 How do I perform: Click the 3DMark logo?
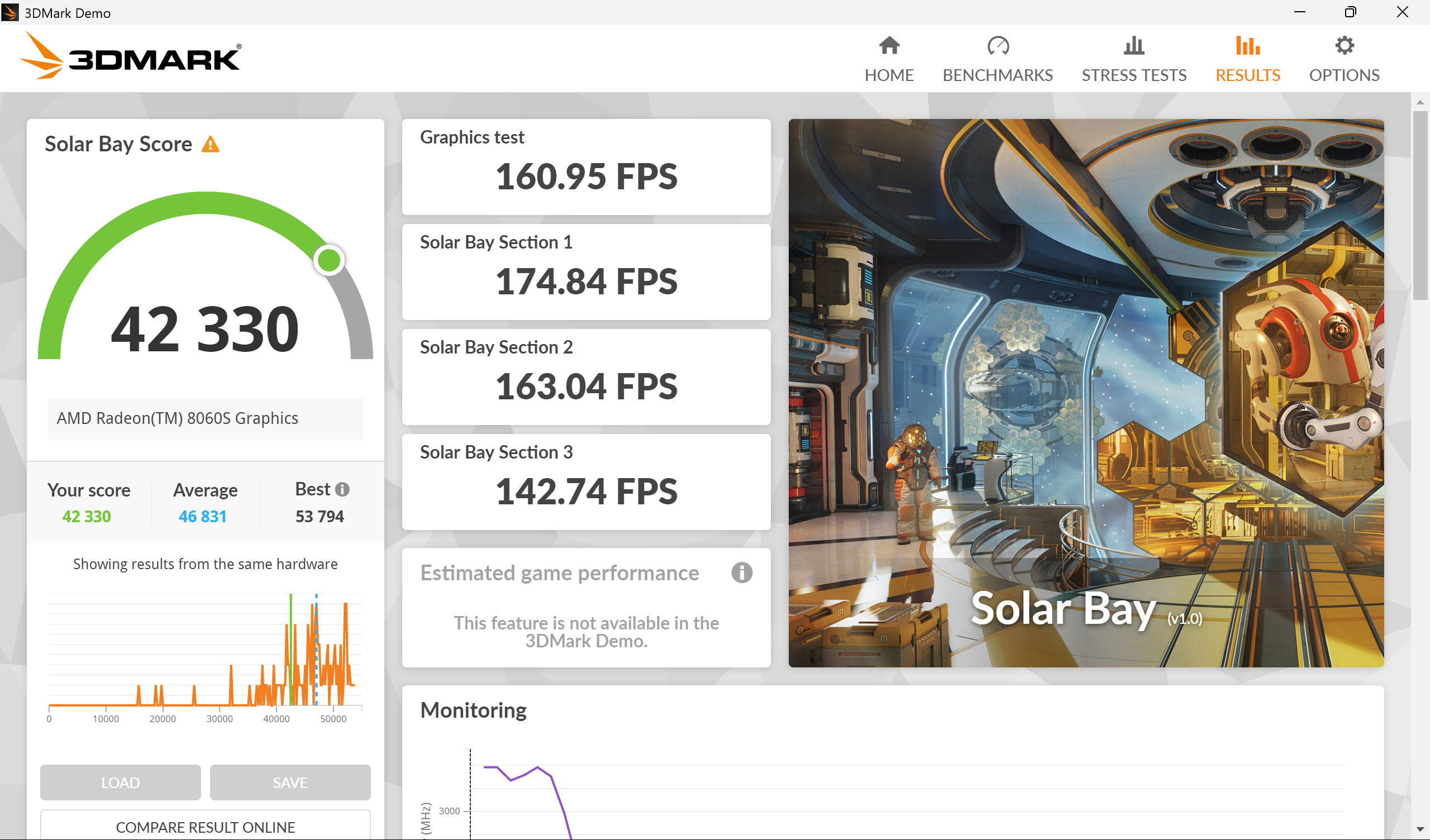coord(131,57)
